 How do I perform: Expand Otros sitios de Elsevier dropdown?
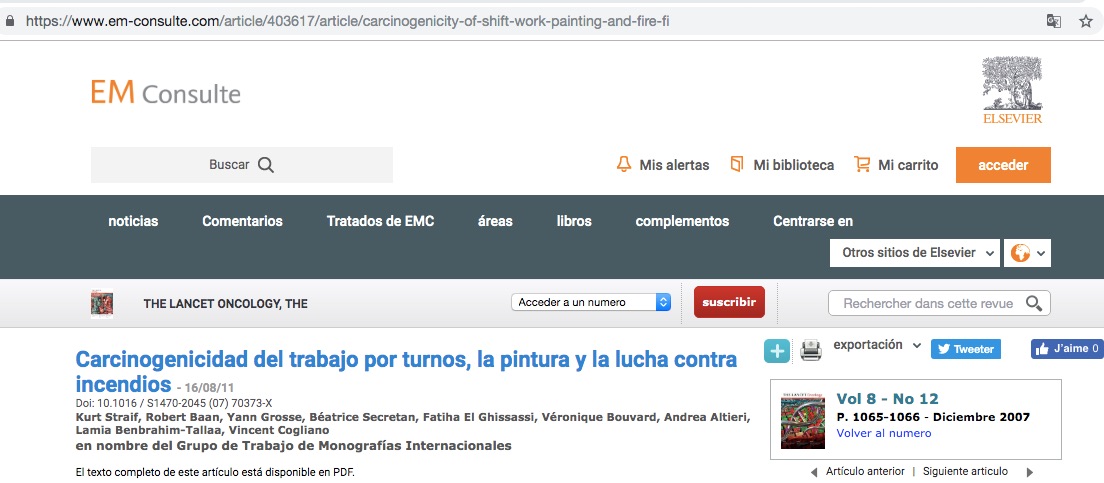(915, 253)
